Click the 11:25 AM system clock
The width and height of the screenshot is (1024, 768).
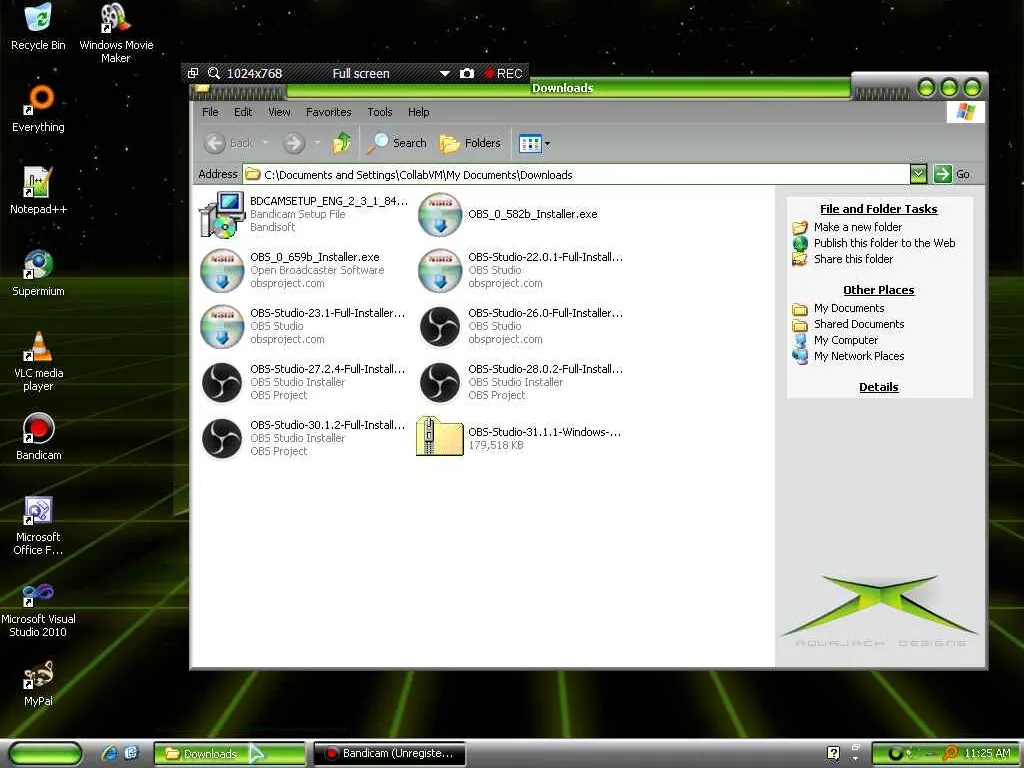[987, 753]
